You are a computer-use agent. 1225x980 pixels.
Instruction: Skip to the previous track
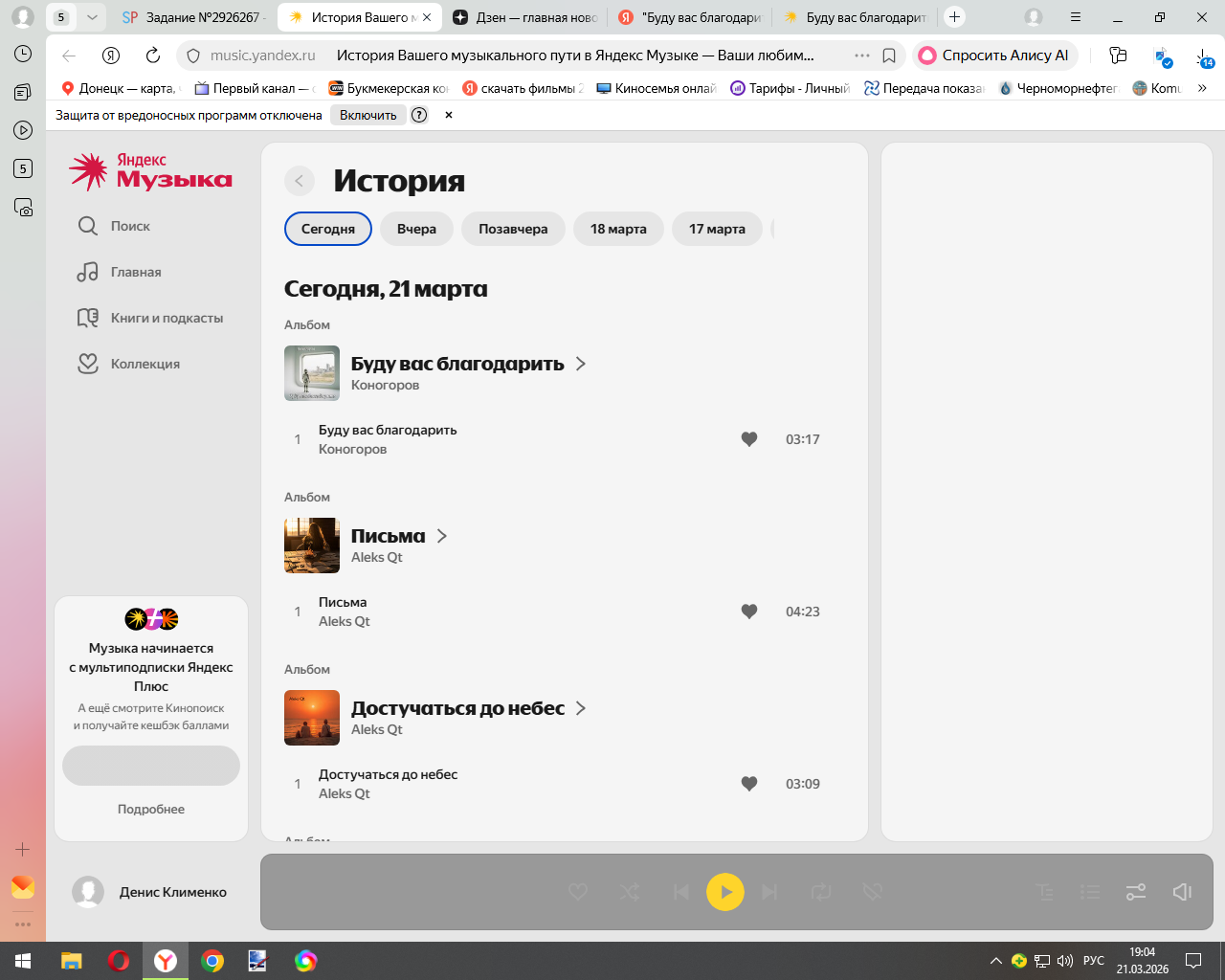point(681,892)
